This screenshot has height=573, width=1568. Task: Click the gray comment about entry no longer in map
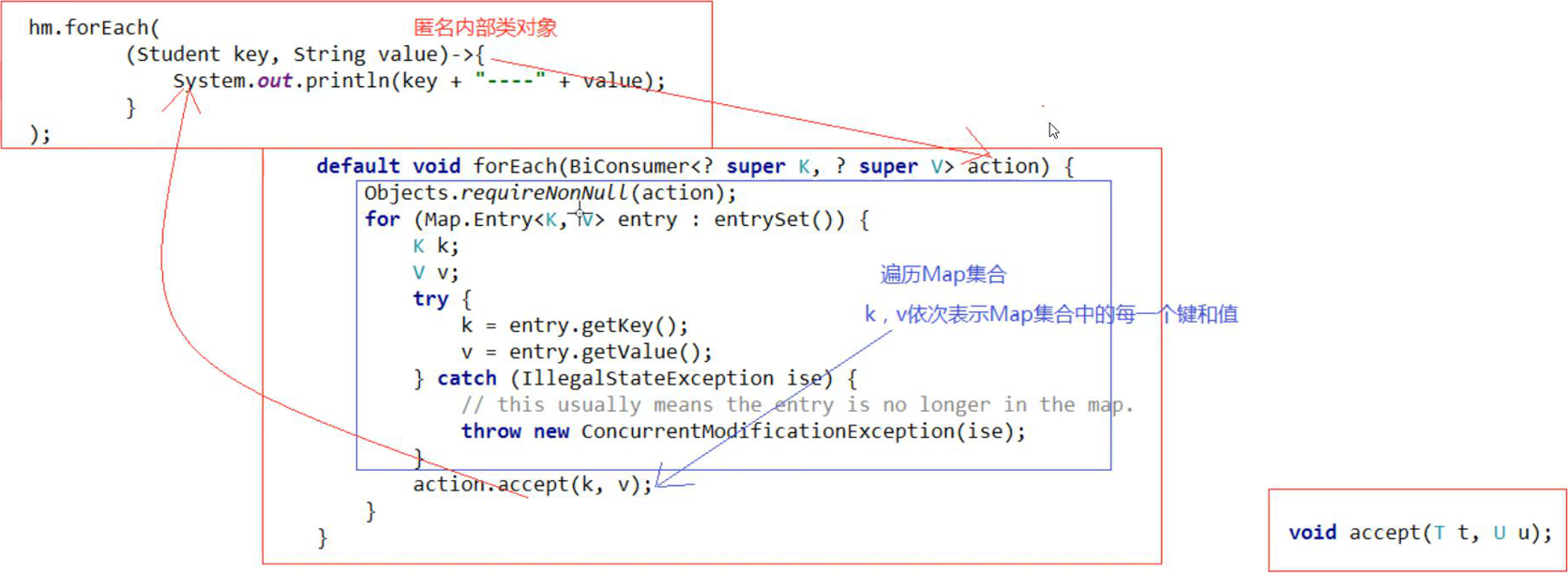[797, 405]
